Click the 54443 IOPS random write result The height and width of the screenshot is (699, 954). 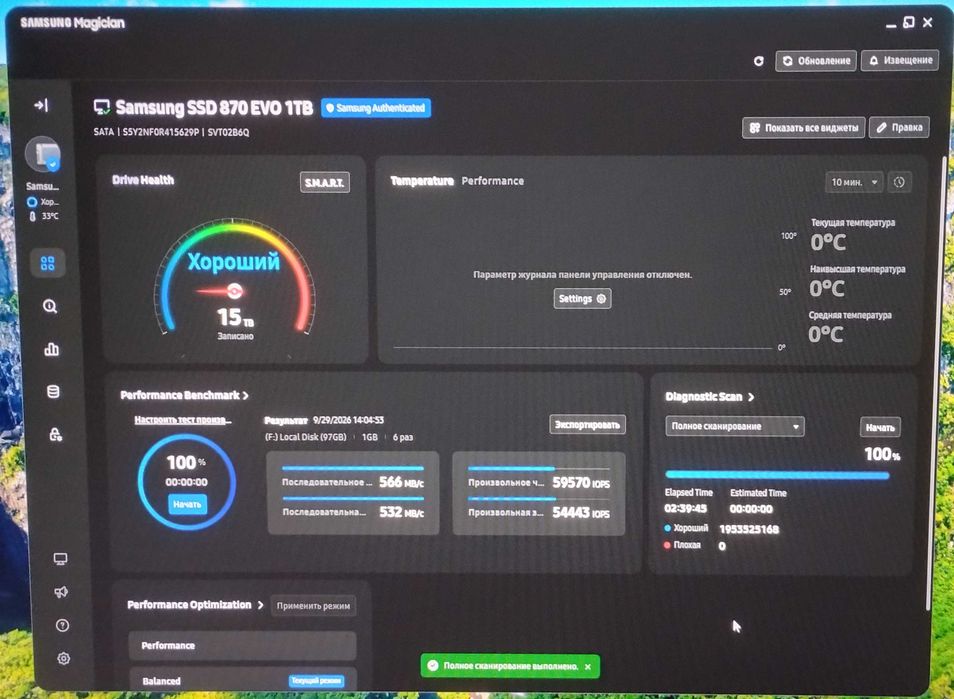(580, 513)
